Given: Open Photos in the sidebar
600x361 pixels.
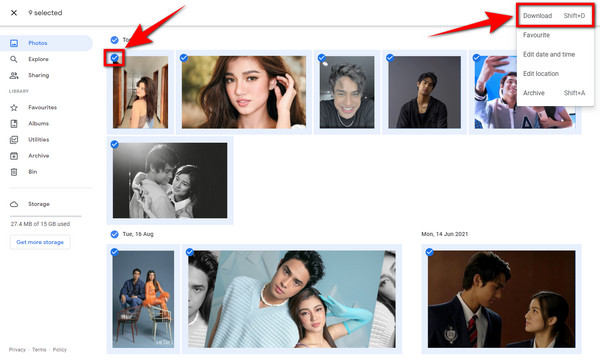Looking at the screenshot, I should [46, 43].
